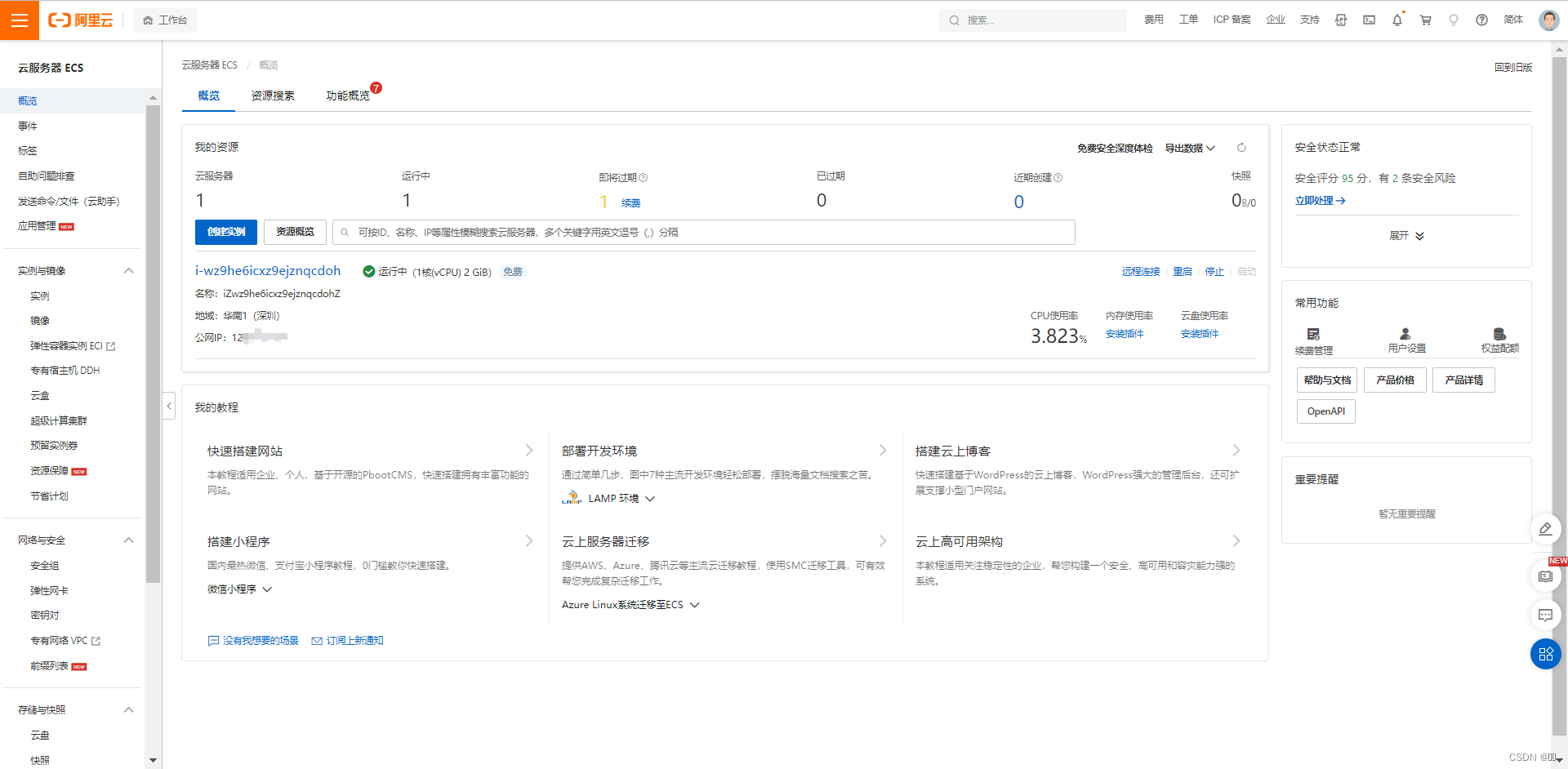This screenshot has width=1568, height=769.
Task: Collapse the 网络与安全 sidebar group
Action: coord(128,540)
